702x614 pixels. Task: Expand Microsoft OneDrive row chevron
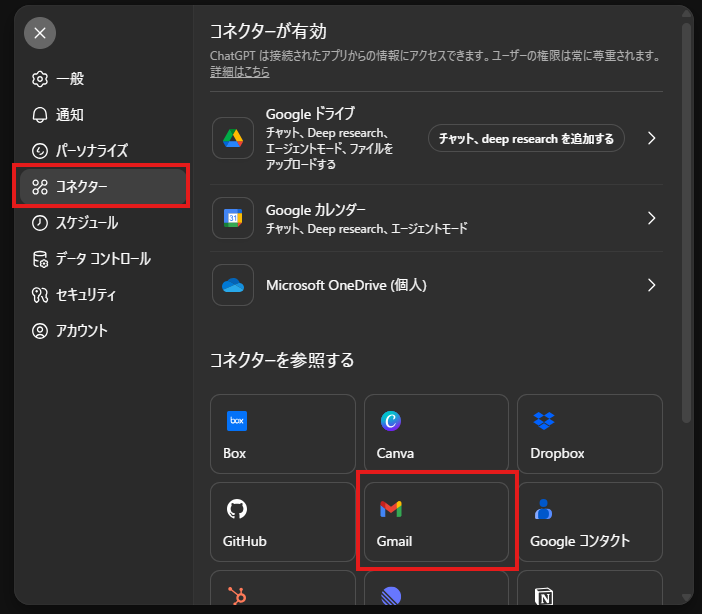pos(651,285)
